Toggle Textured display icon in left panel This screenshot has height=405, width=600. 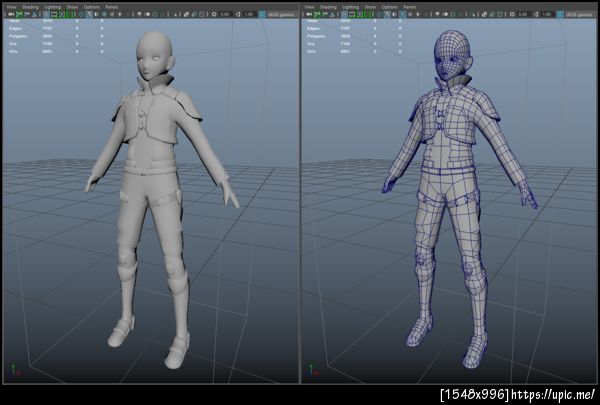click(x=112, y=15)
